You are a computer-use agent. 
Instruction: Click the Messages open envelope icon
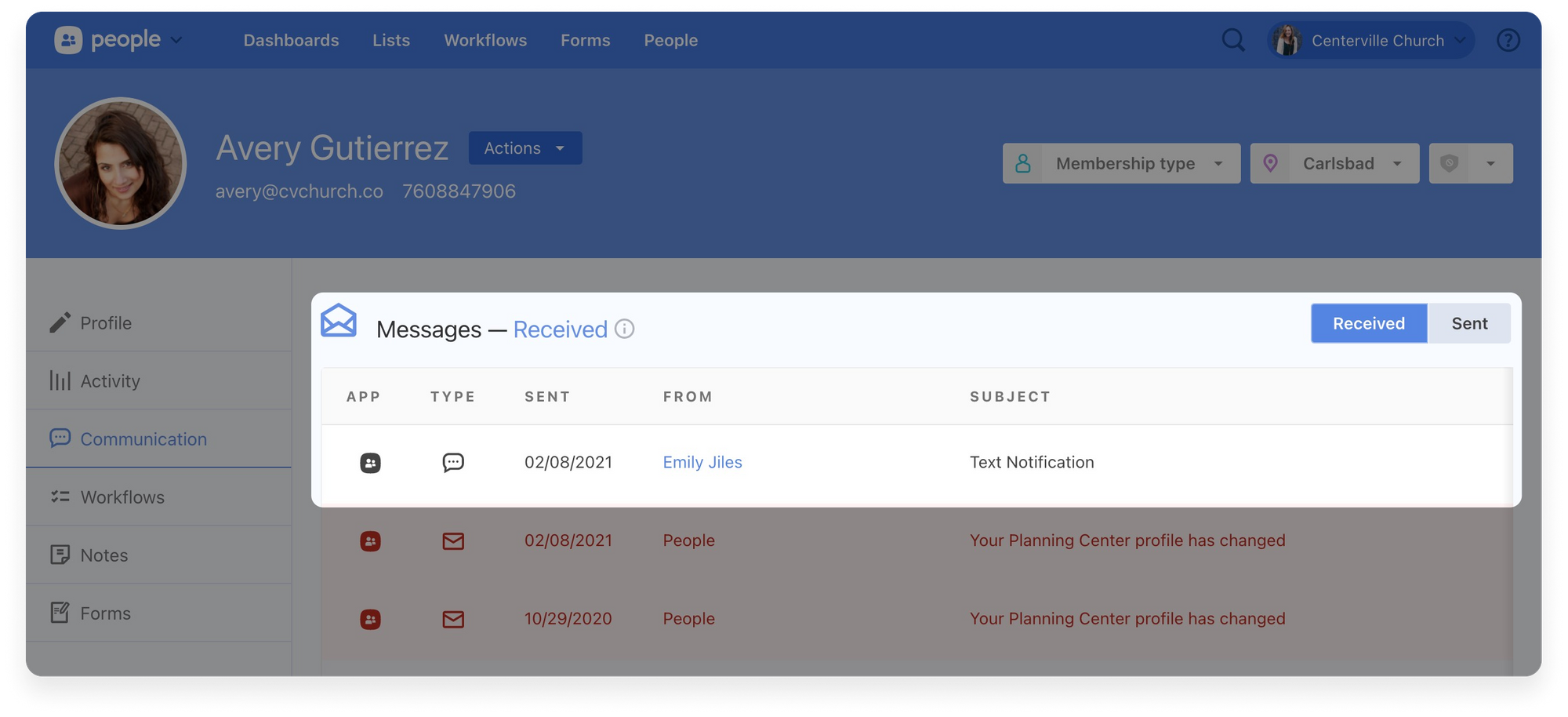[339, 321]
